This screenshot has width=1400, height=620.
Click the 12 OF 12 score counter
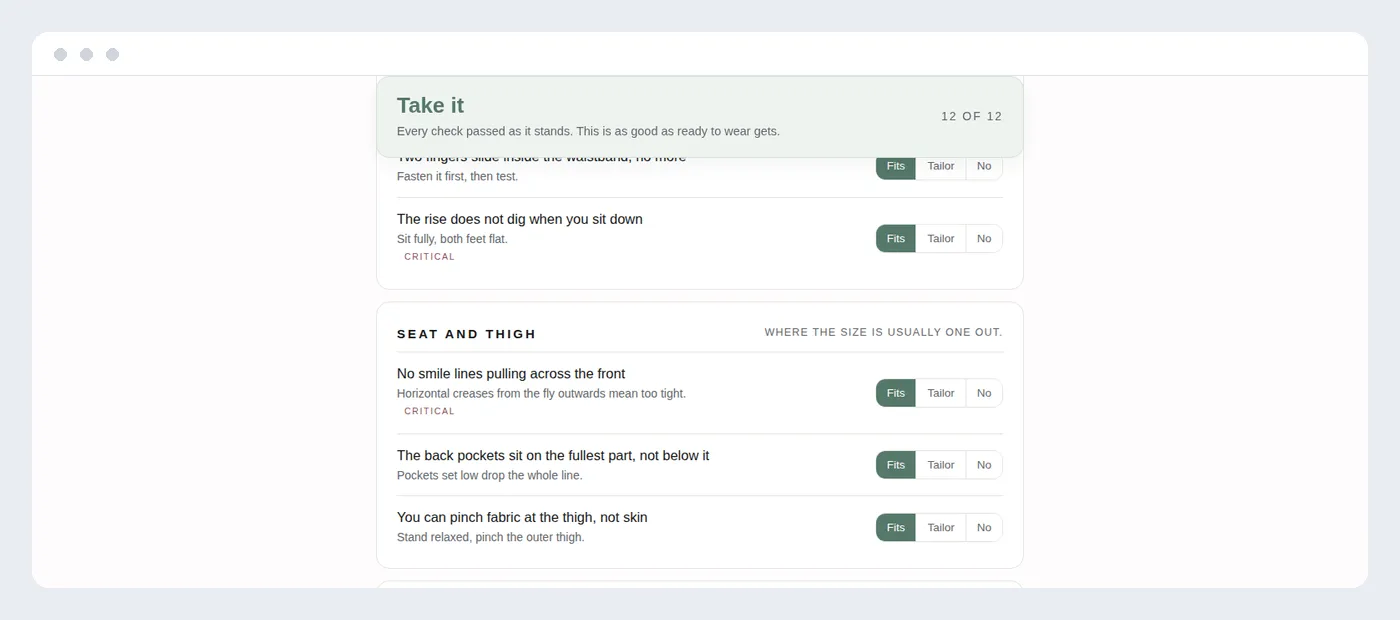click(972, 116)
